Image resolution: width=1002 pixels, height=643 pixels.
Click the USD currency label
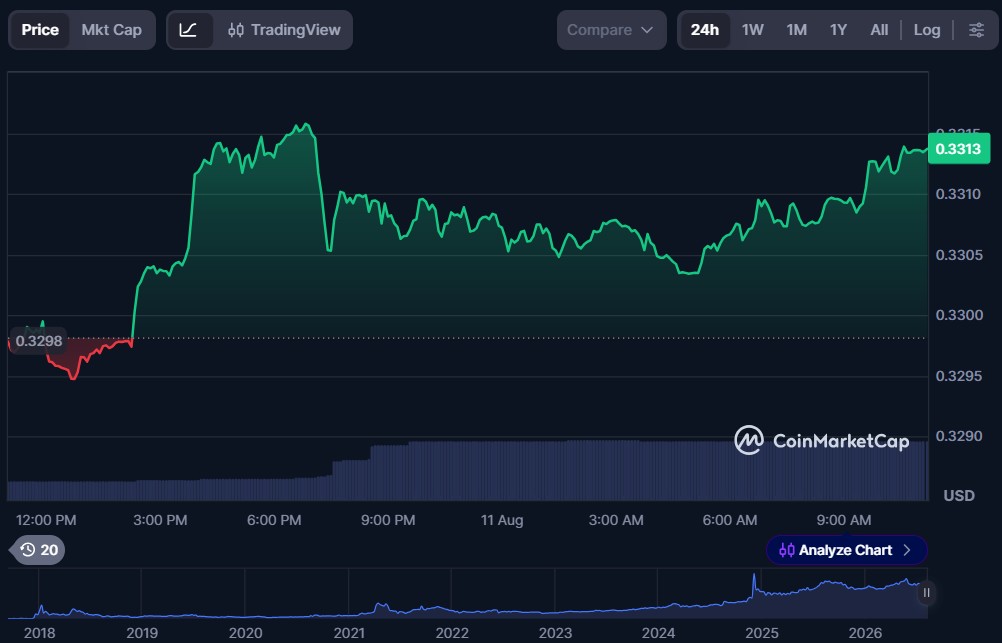(x=959, y=495)
